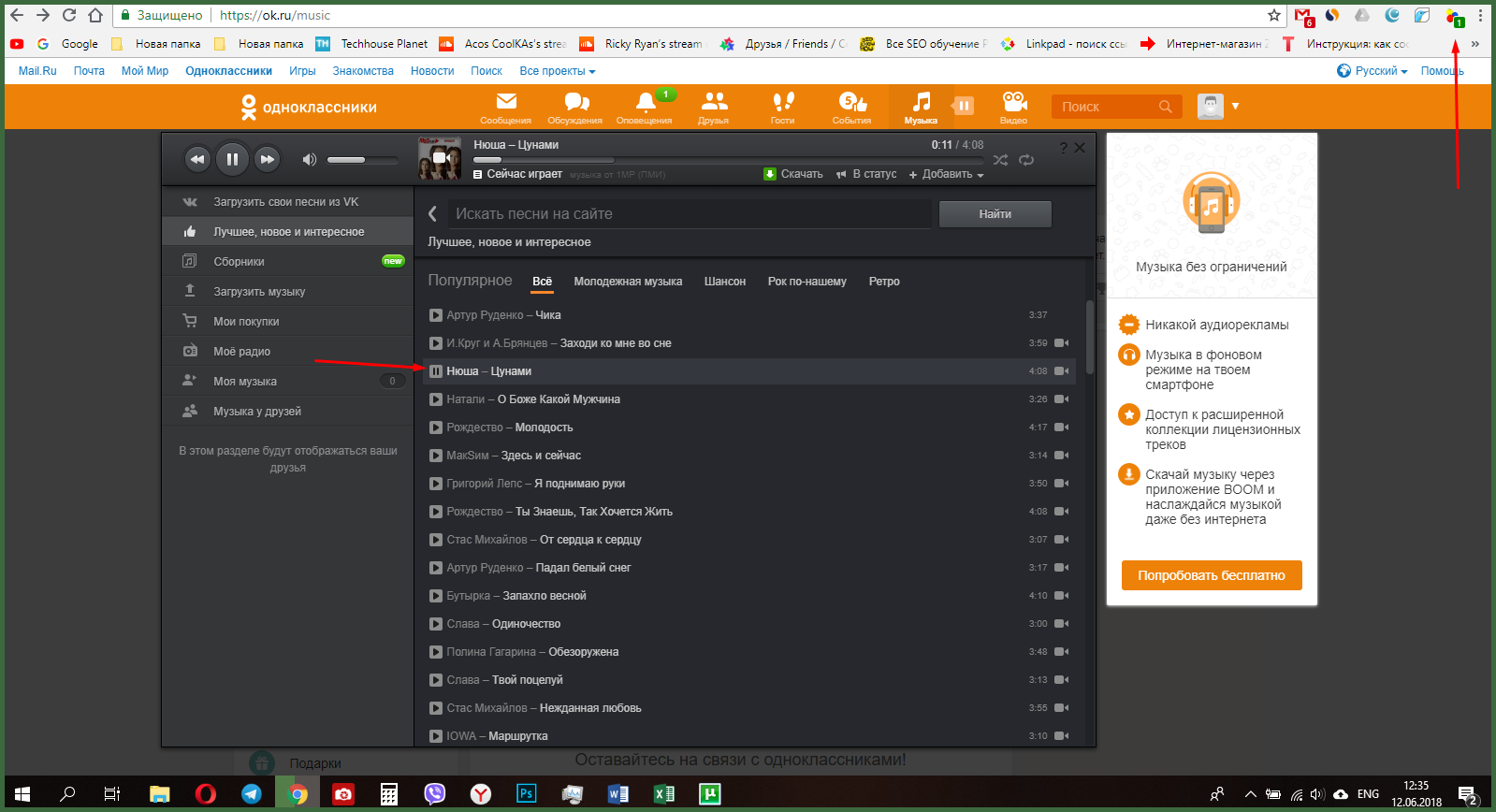Open Видео in the orange header
Image resolution: width=1496 pixels, height=812 pixels.
1014,108
